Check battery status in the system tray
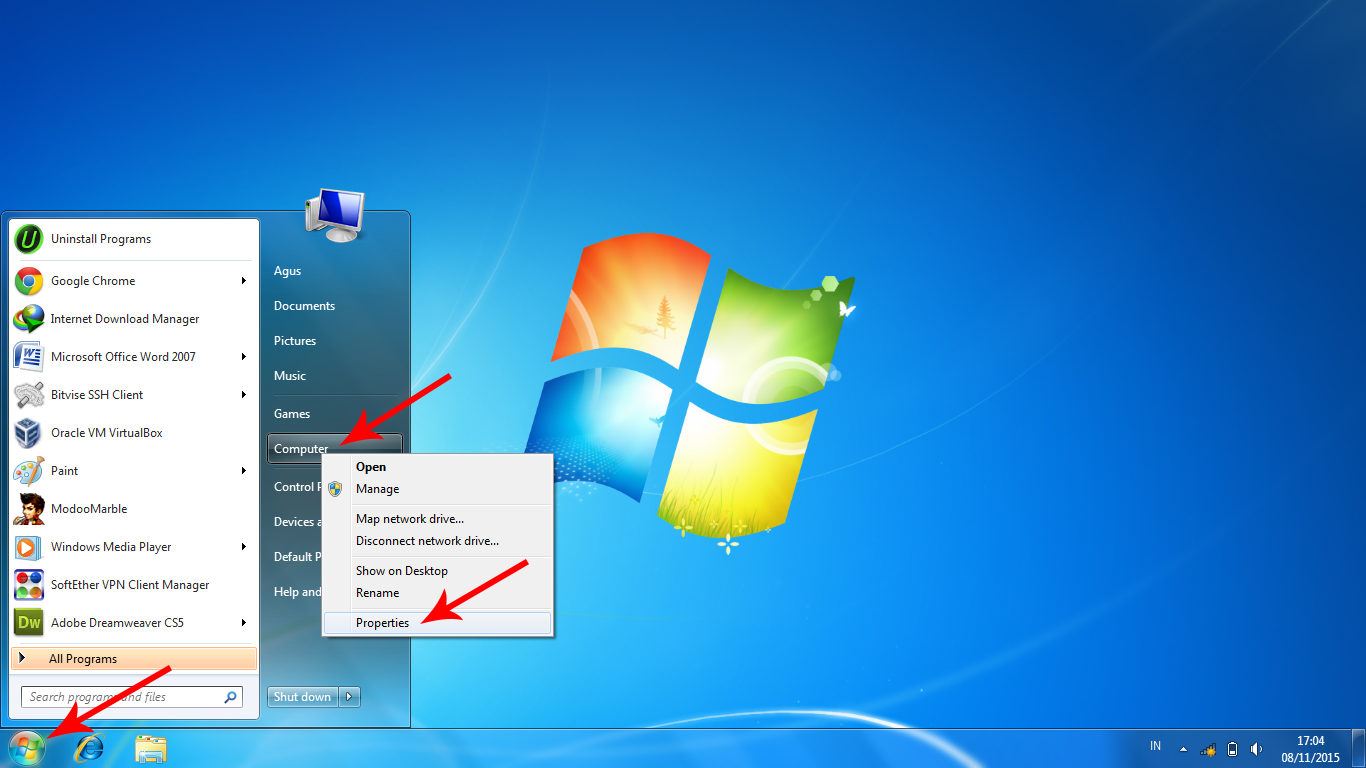The width and height of the screenshot is (1366, 768). [1231, 748]
